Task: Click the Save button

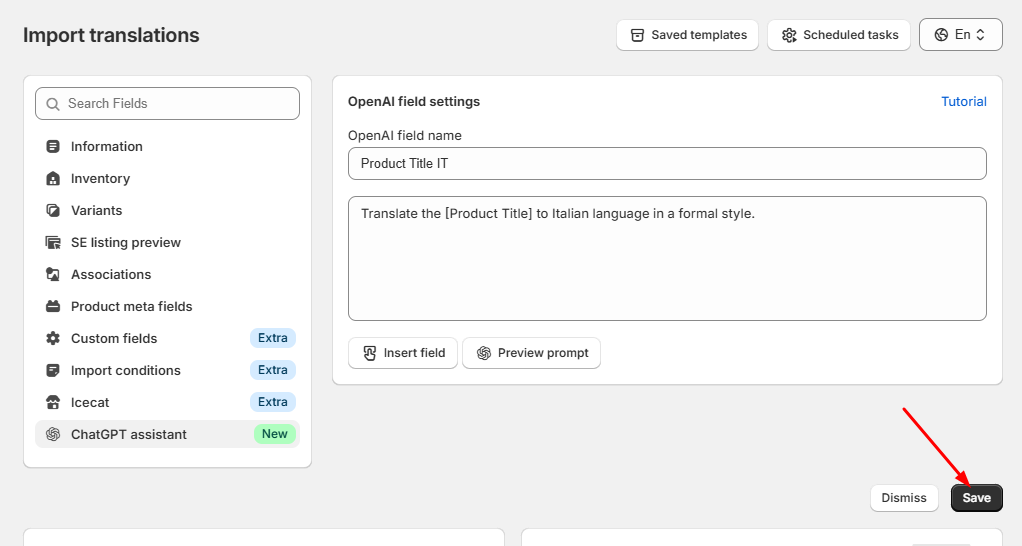Action: pos(976,498)
